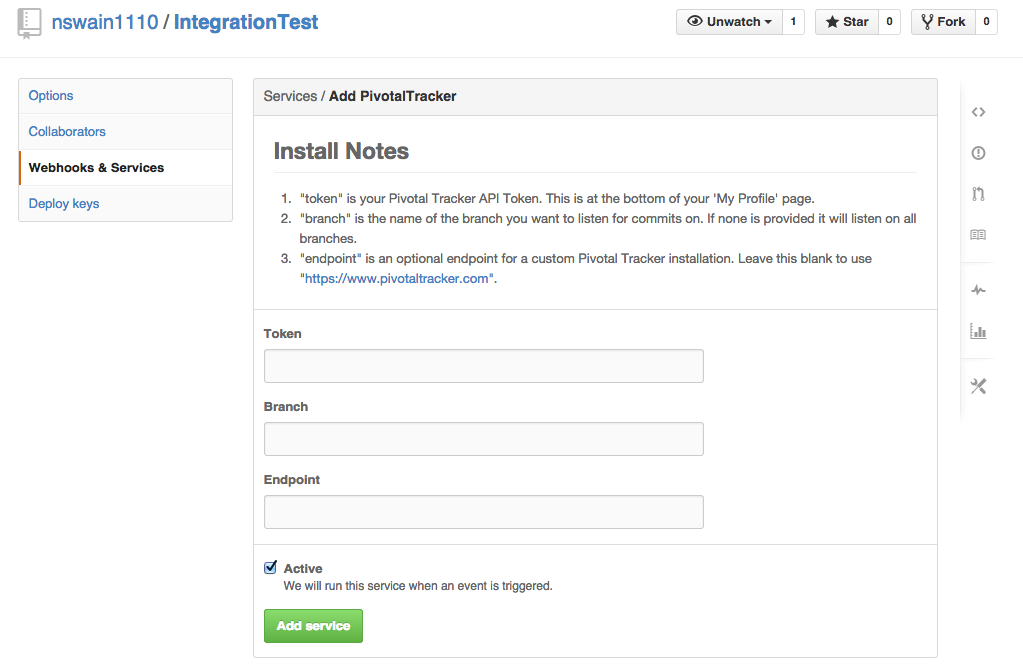Open the Issues icon in right sidebar
Image resolution: width=1023 pixels, height=665 pixels.
click(x=978, y=153)
